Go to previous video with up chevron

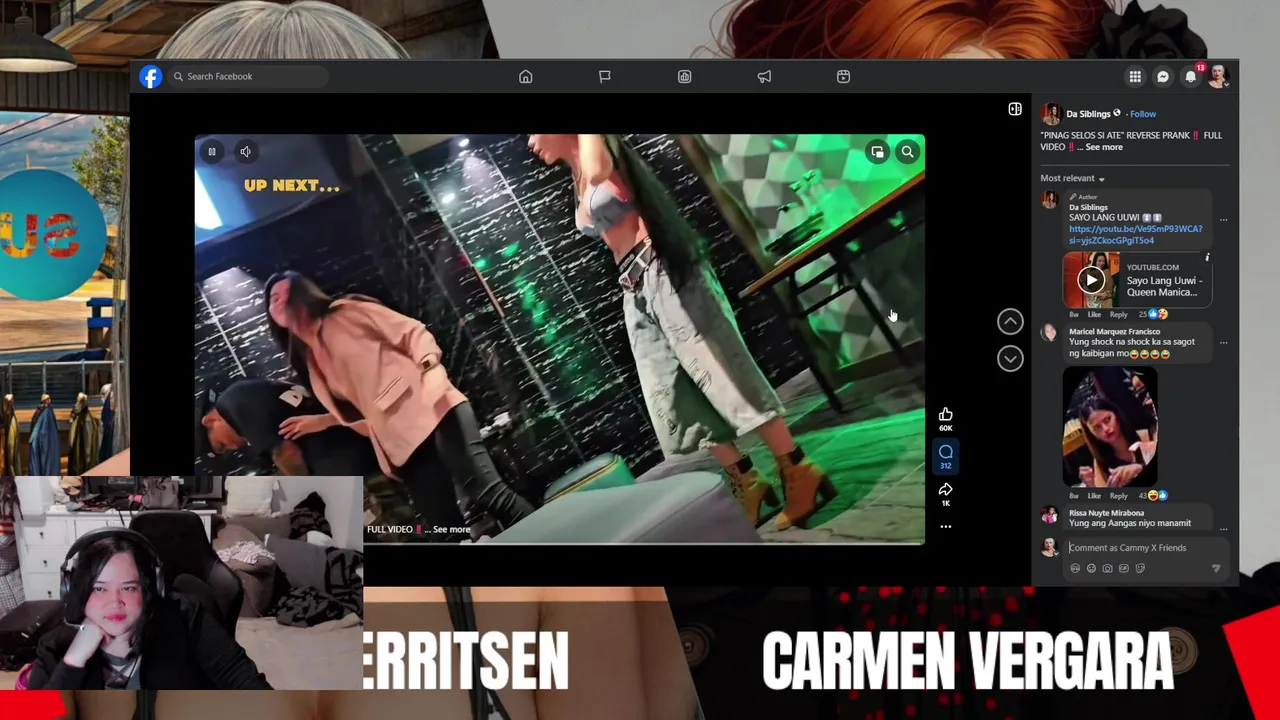(1010, 321)
